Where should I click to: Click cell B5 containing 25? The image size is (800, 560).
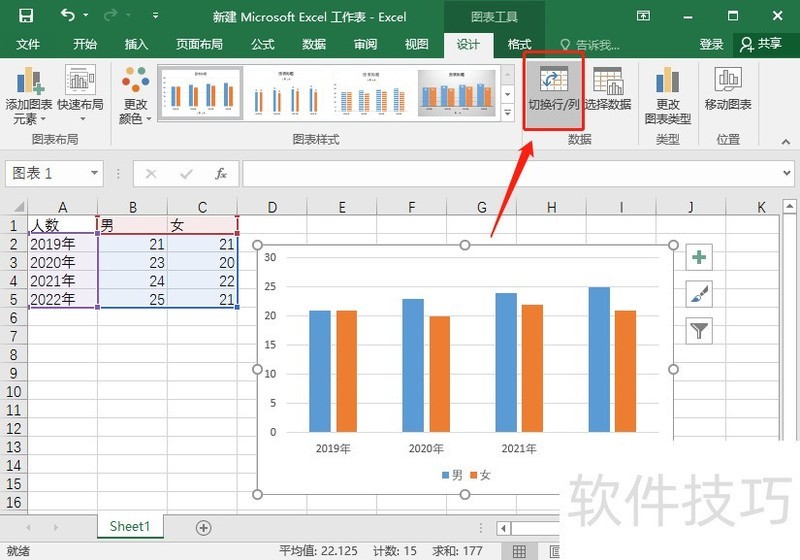coord(133,299)
